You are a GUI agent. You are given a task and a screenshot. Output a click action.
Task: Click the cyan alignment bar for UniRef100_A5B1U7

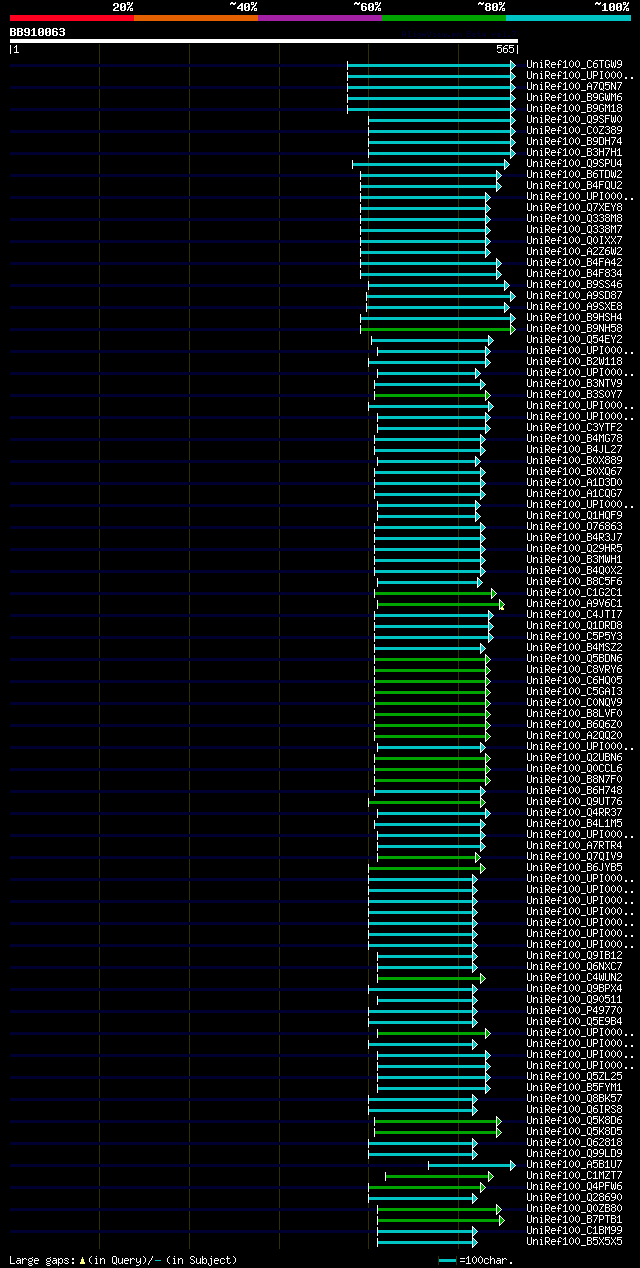coord(472,1164)
